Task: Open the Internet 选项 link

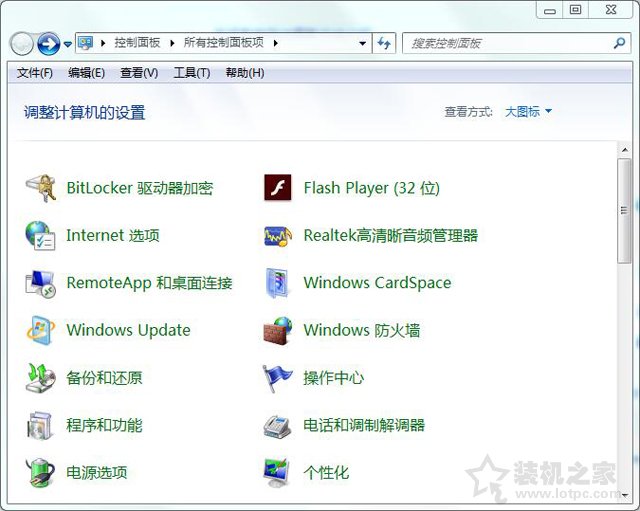Action: 113,236
